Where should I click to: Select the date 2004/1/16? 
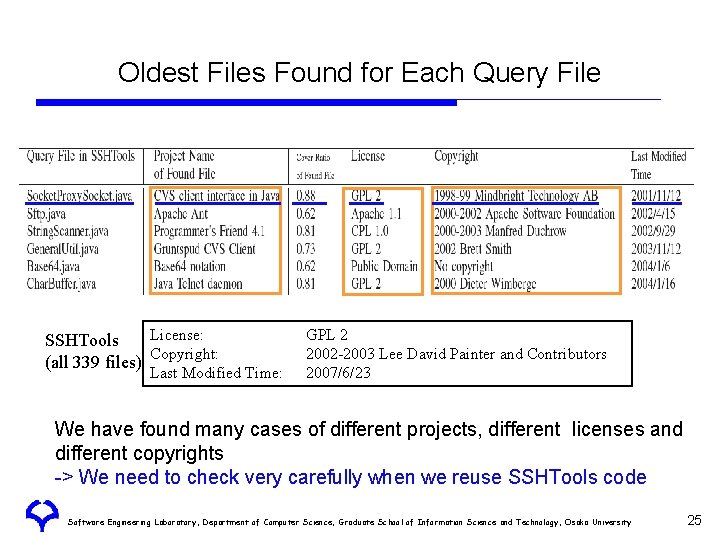click(653, 284)
